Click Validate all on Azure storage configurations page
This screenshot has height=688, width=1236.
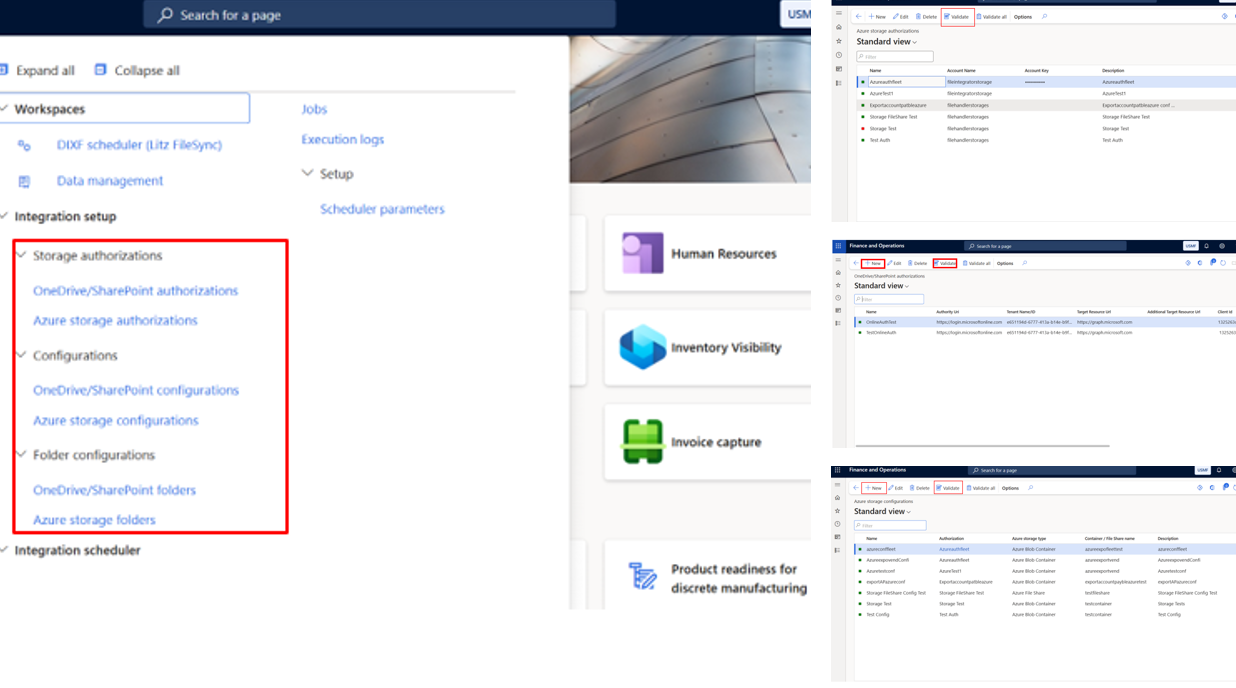tap(981, 488)
